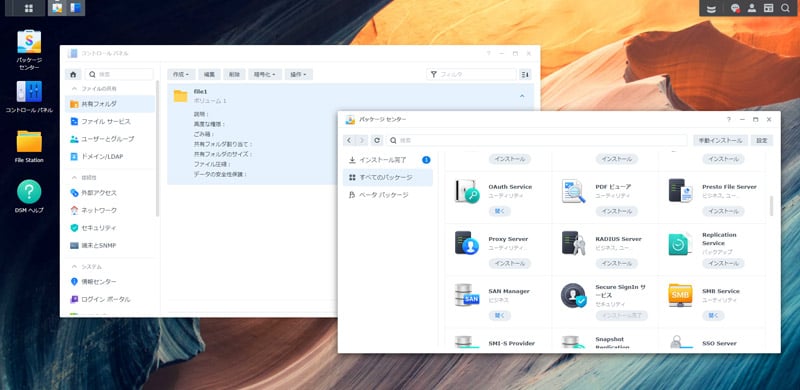The width and height of the screenshot is (800, 390).
Task: Collapse 接続性 sidebar section
Action: tap(74, 178)
